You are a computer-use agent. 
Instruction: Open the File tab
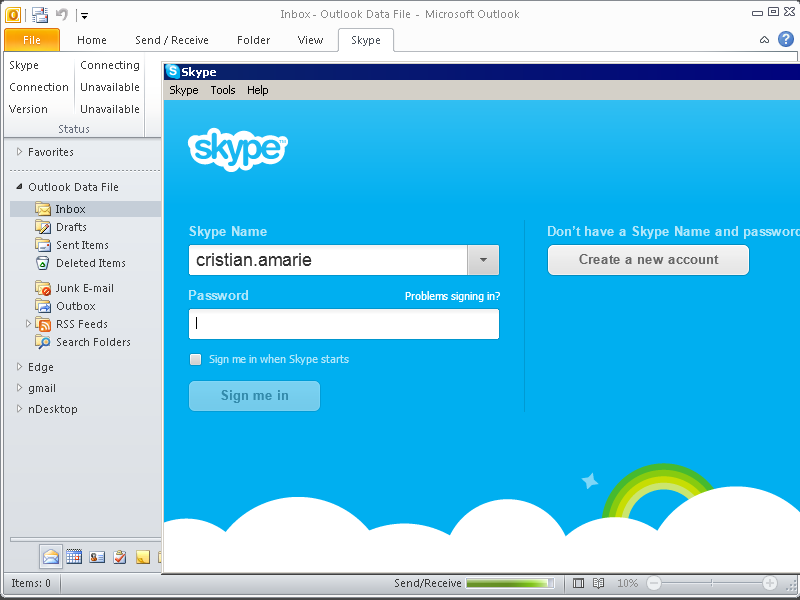pyautogui.click(x=32, y=40)
